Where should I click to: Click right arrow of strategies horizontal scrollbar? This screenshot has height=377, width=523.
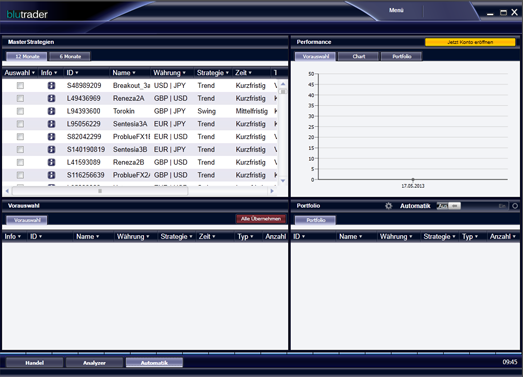pyautogui.click(x=272, y=191)
